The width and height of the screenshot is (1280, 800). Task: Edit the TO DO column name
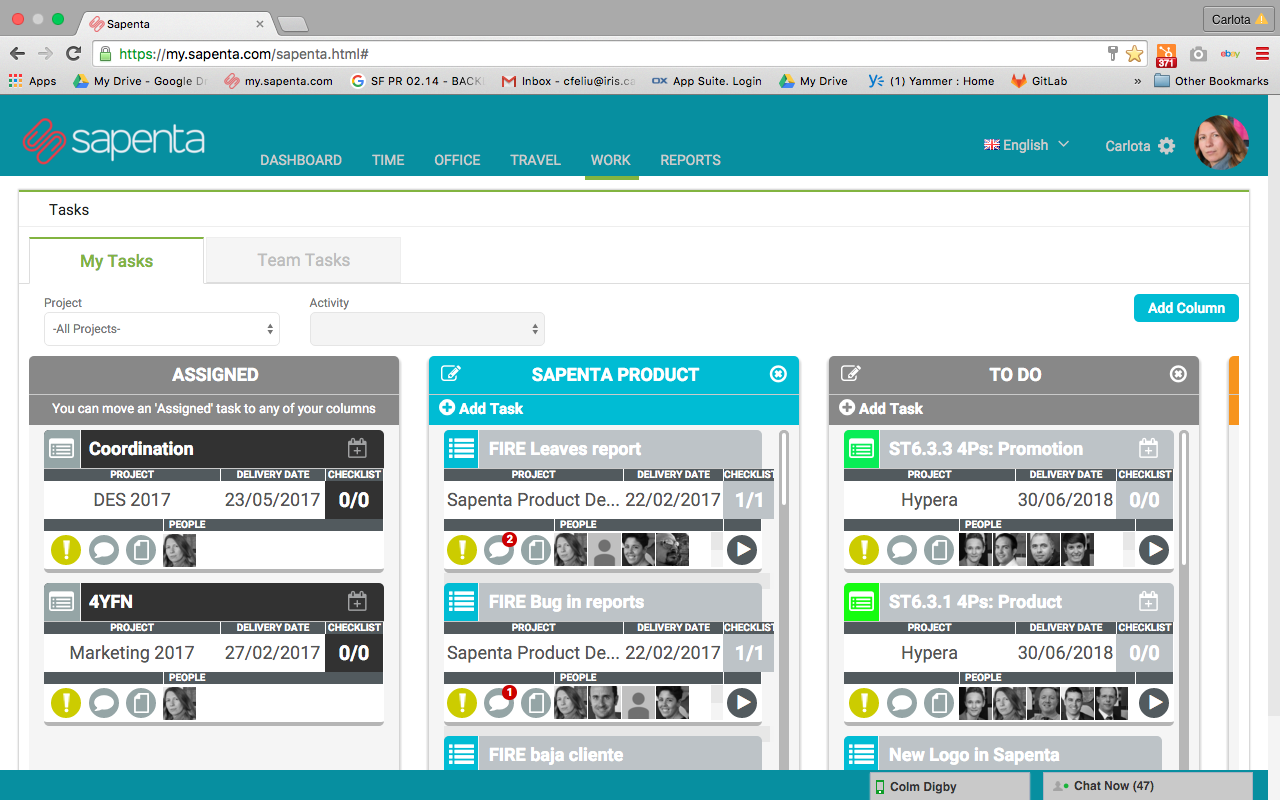(x=851, y=374)
